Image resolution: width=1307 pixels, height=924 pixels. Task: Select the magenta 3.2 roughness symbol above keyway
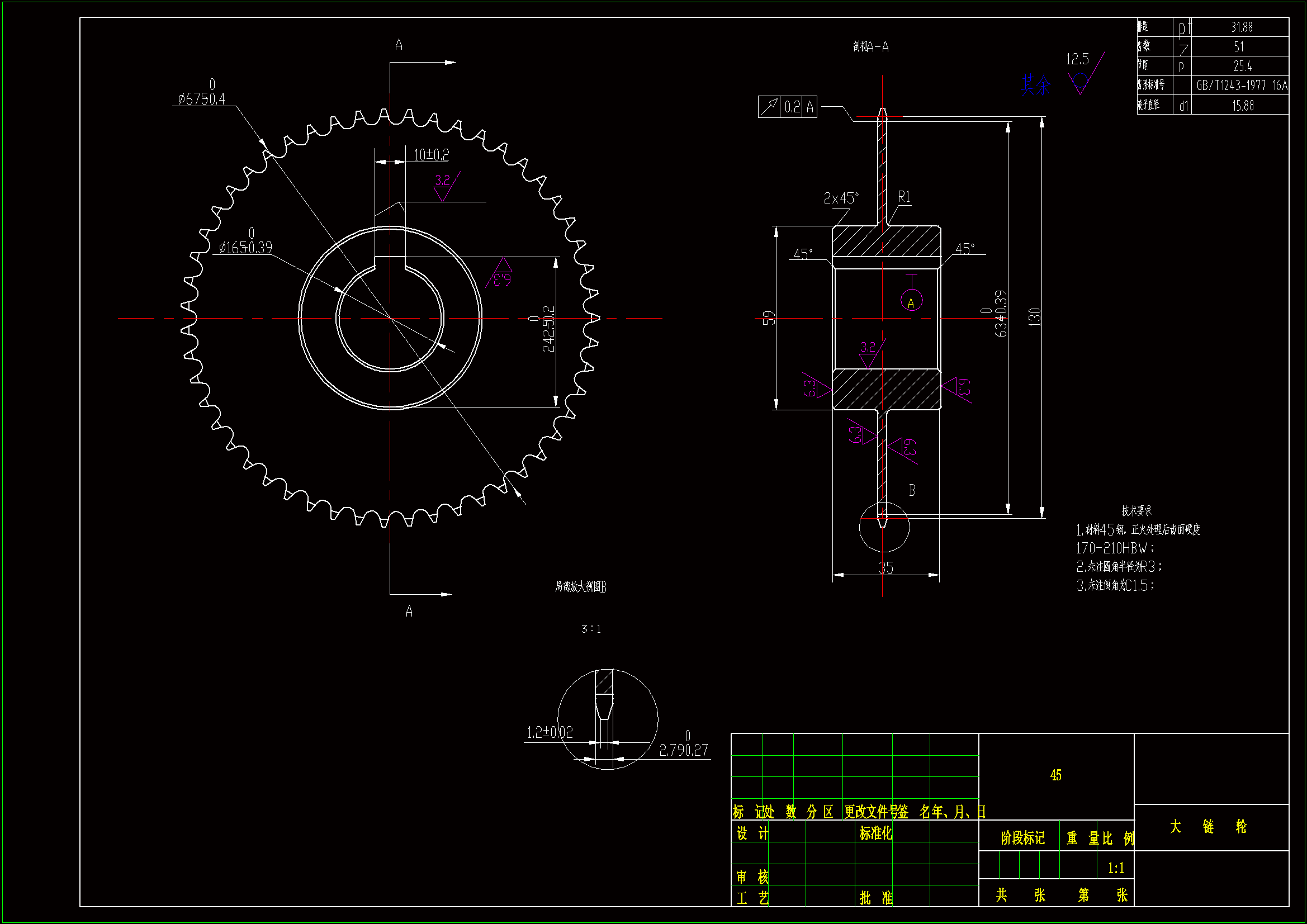click(x=443, y=187)
